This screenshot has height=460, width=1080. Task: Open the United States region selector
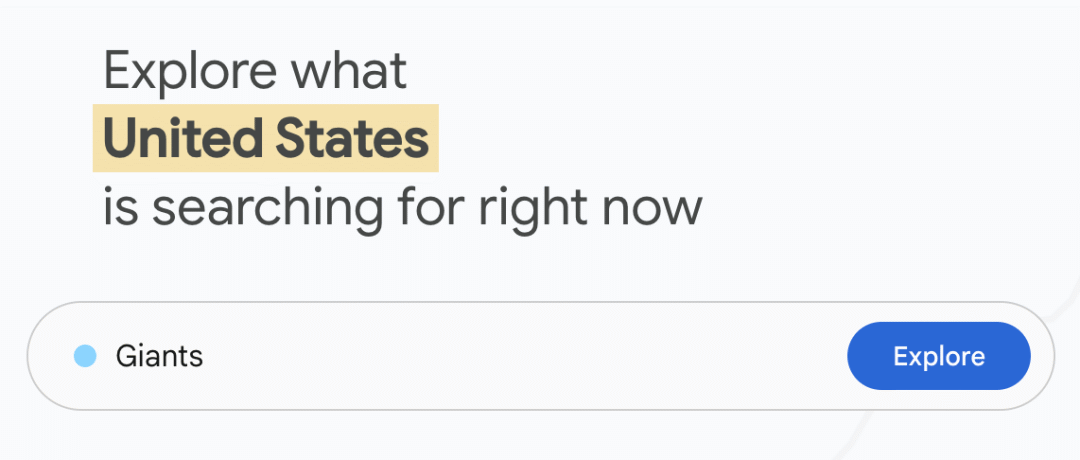[266, 140]
